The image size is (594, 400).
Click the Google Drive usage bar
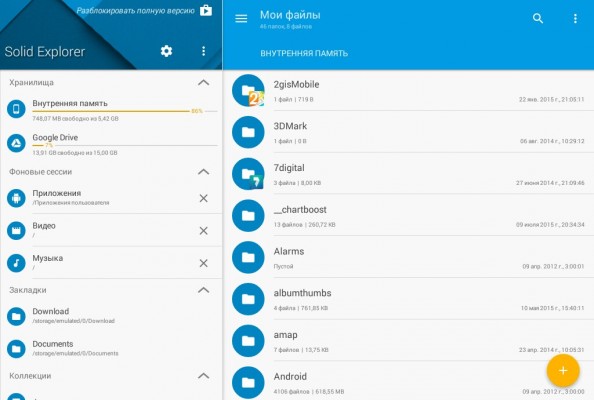125,145
